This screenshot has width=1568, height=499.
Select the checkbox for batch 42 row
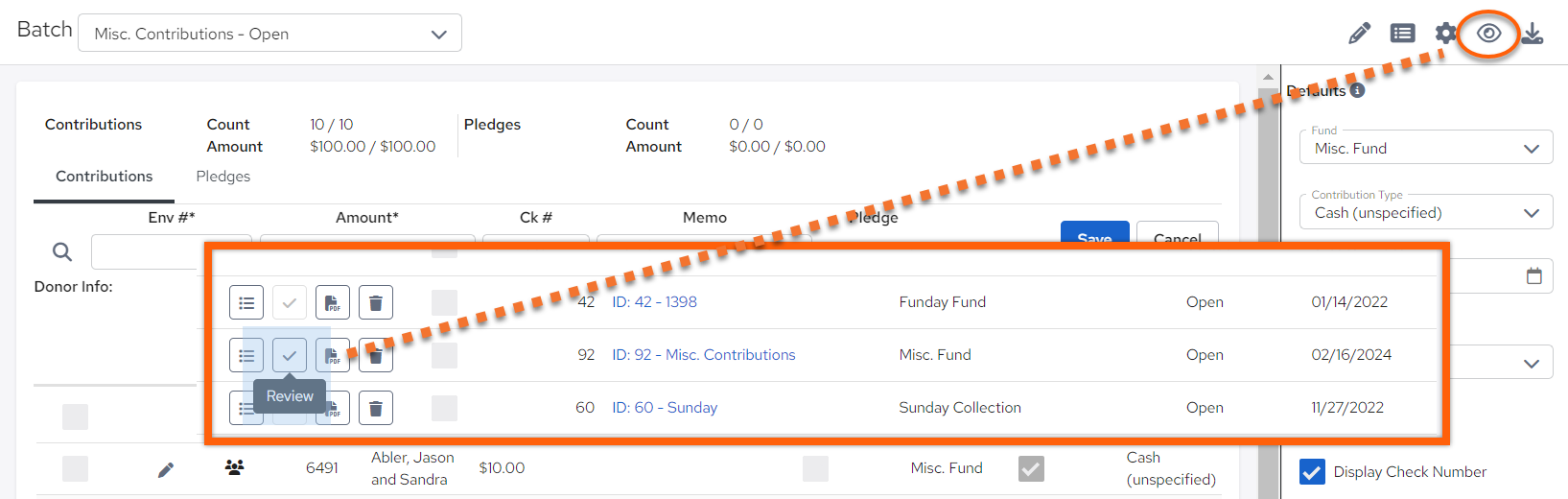444,302
